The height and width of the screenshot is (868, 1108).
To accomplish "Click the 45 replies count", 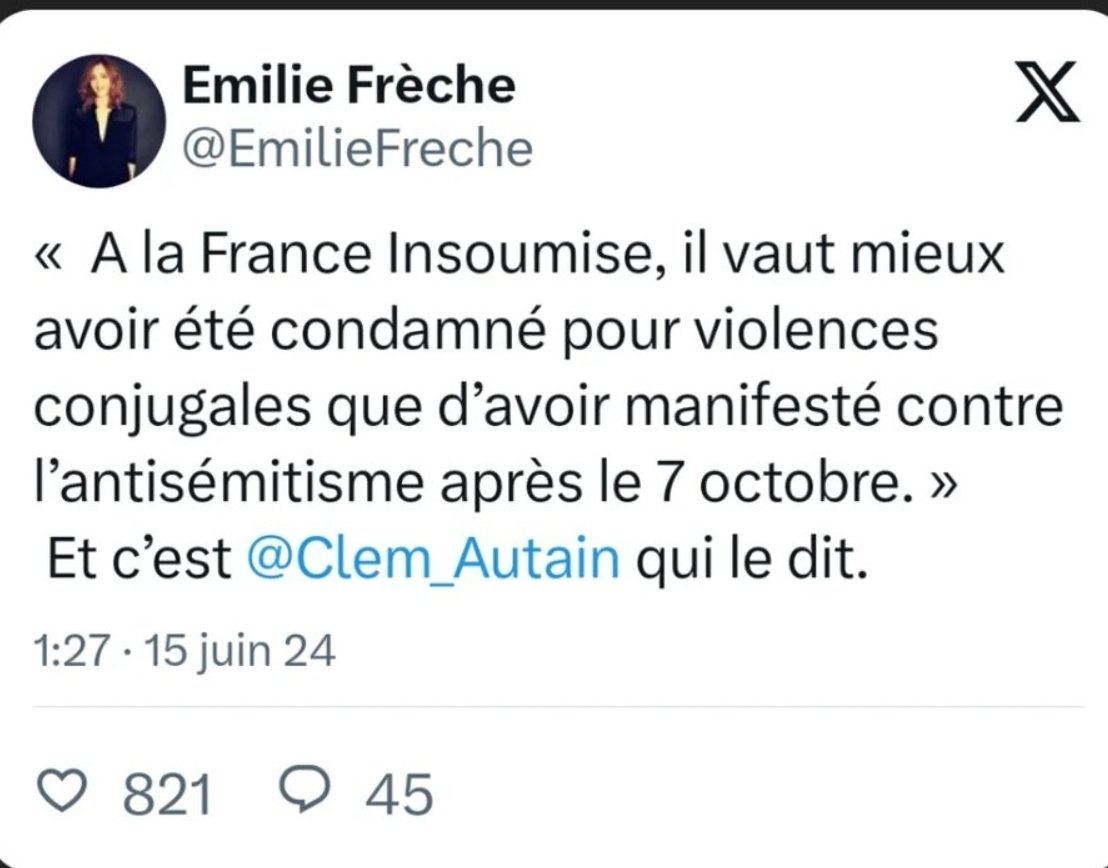I will point(399,794).
